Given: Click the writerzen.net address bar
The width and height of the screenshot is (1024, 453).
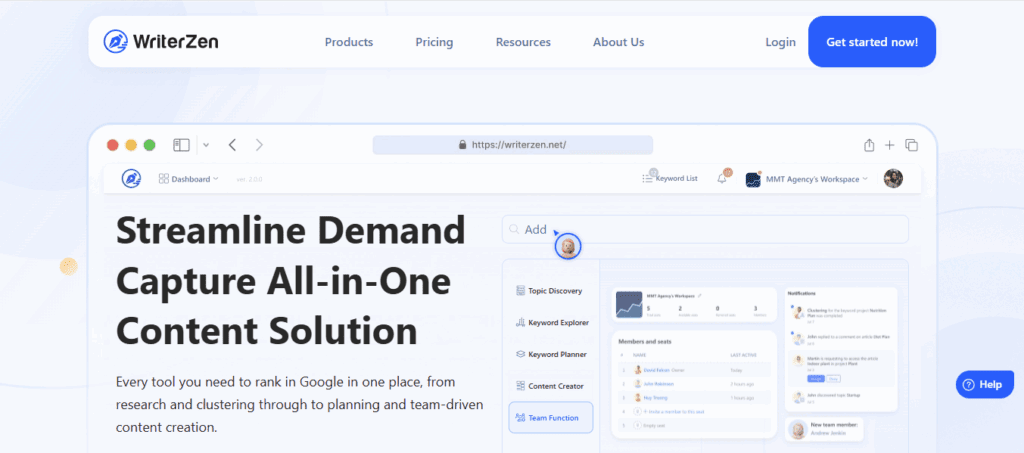Looking at the screenshot, I should [513, 145].
